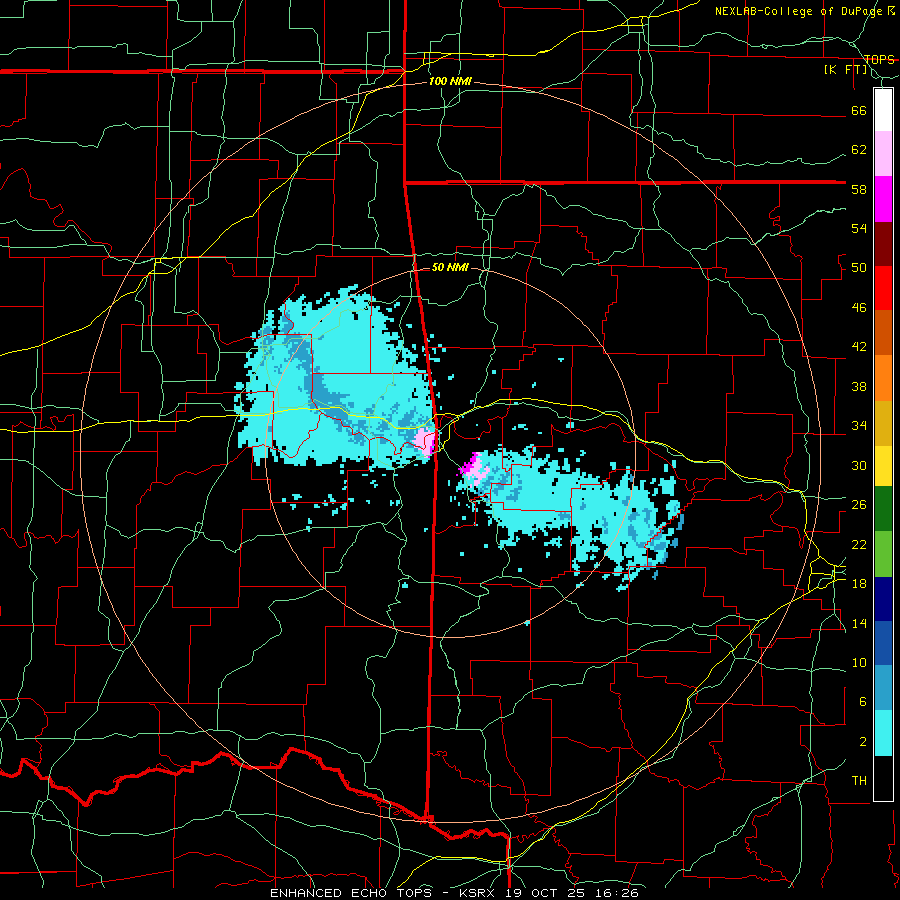Click the legend value "14"
The width and height of the screenshot is (900, 900).
[859, 623]
